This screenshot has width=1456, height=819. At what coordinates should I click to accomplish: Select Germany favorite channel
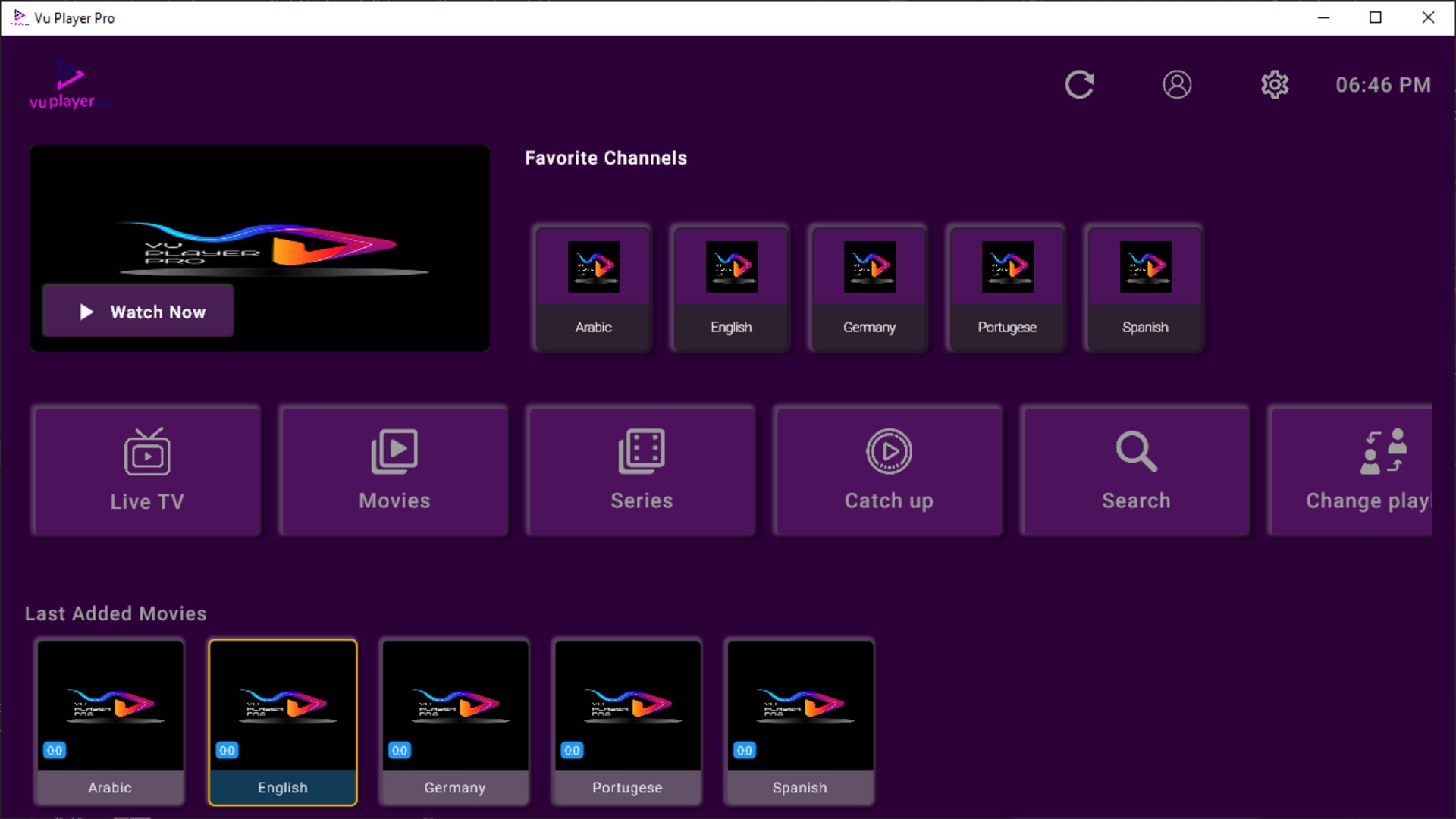click(869, 288)
